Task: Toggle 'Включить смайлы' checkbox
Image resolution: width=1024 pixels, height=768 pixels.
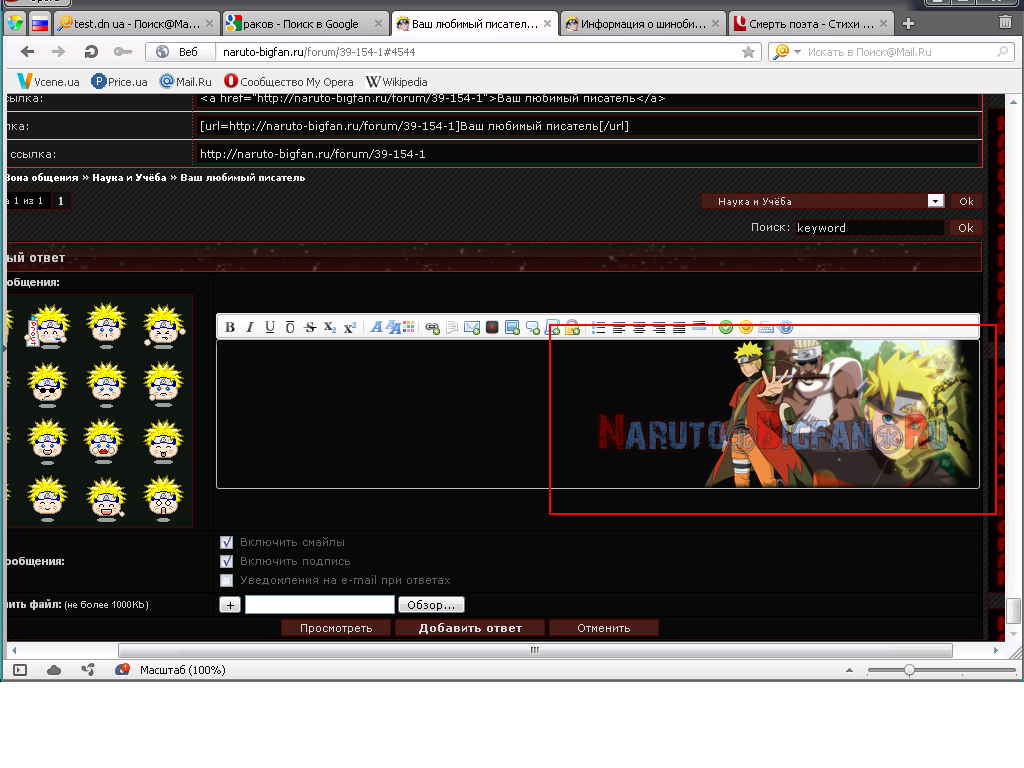Action: [227, 542]
